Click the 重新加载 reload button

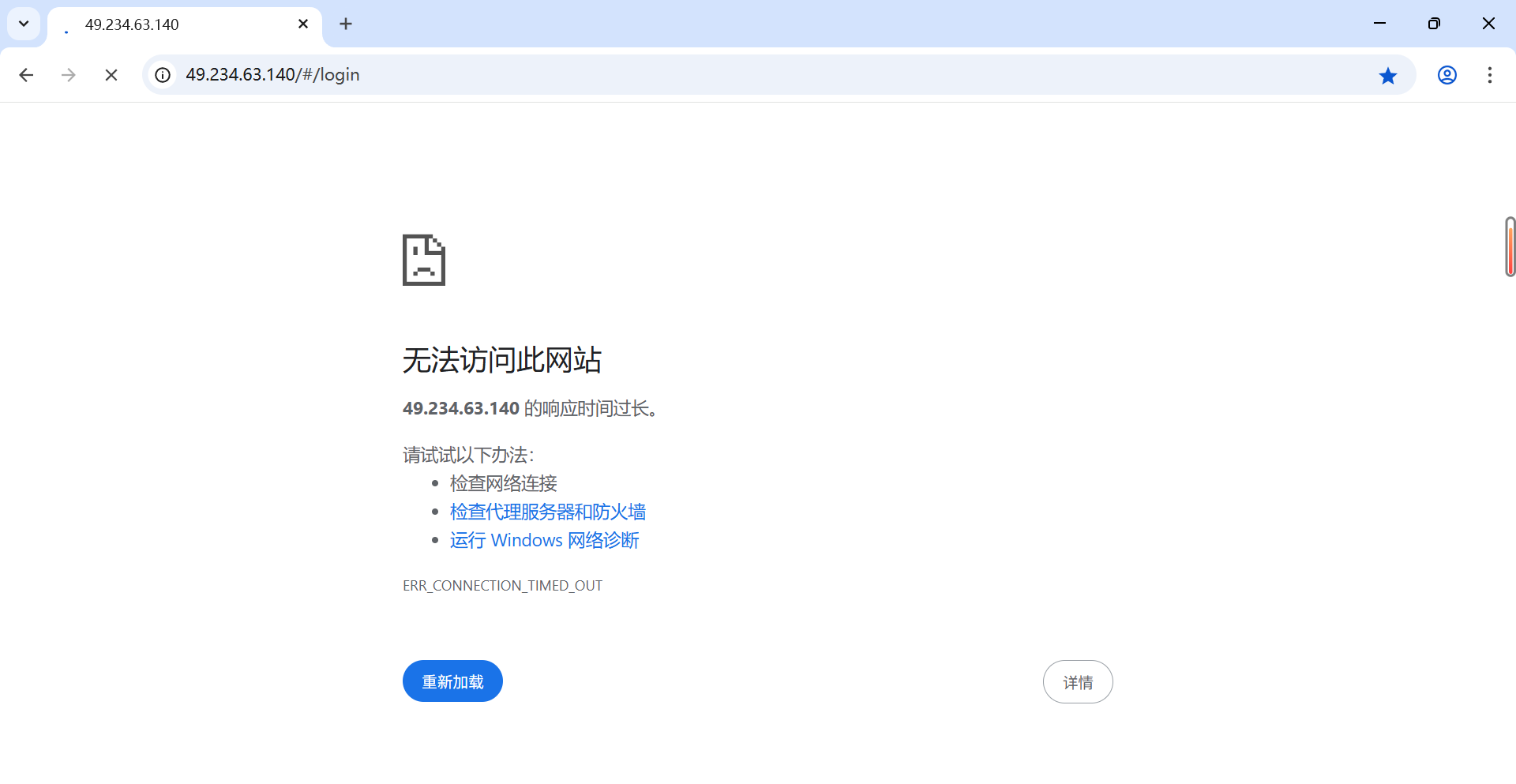click(x=452, y=681)
